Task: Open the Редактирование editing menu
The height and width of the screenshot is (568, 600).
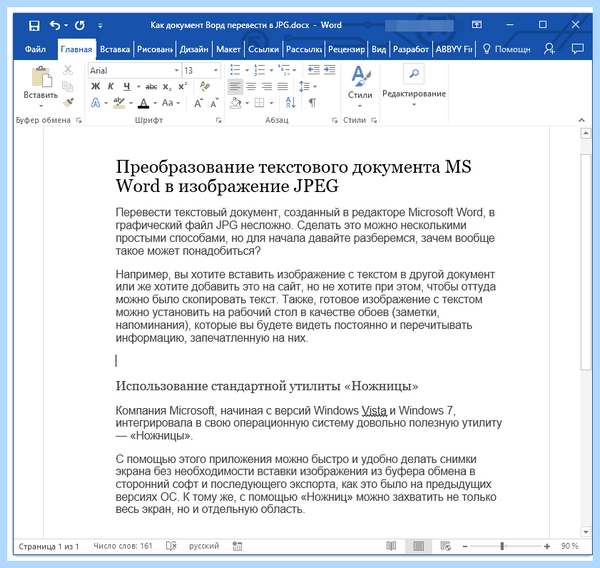Action: pyautogui.click(x=414, y=86)
